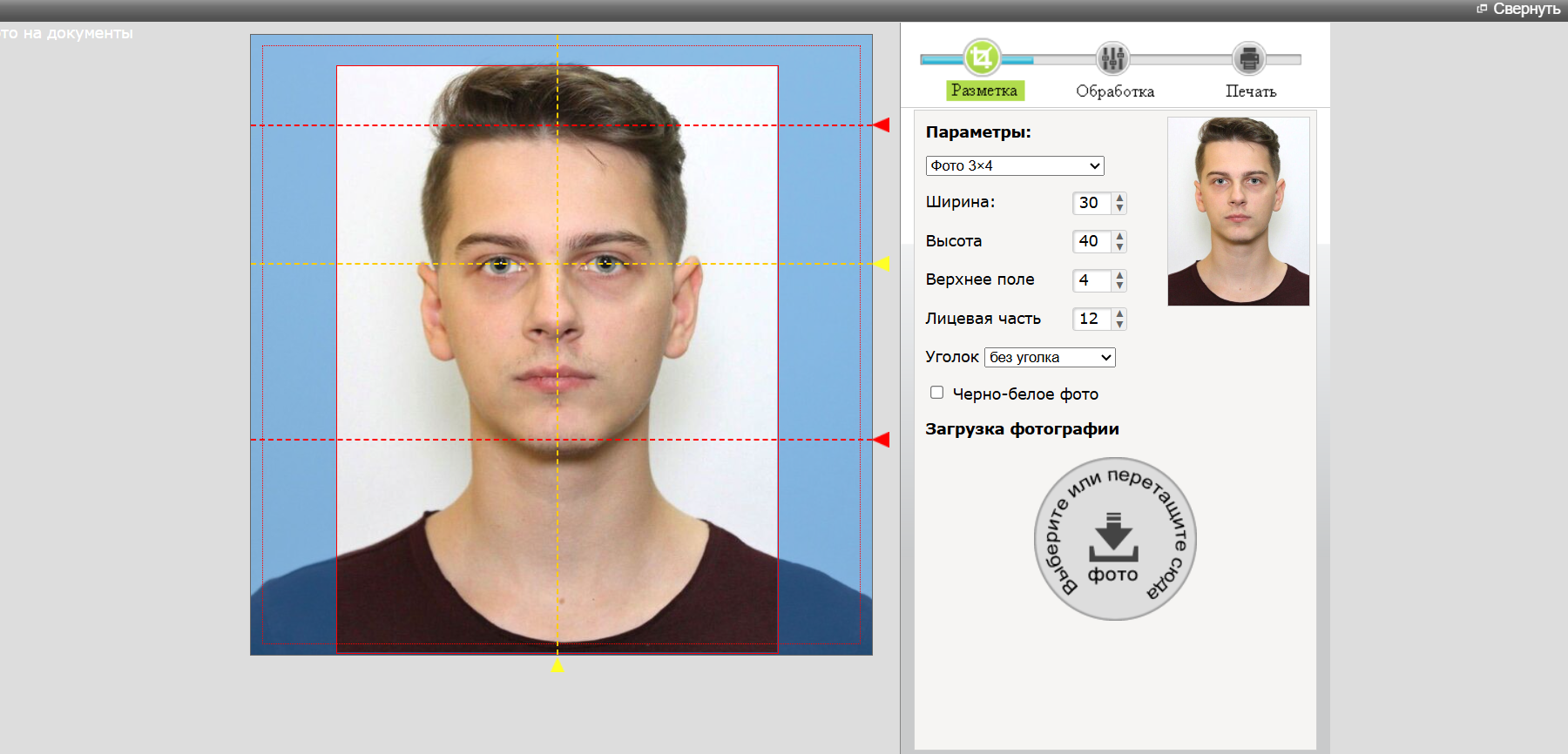Click the Печать step label
This screenshot has height=754, width=1568.
(x=1251, y=91)
